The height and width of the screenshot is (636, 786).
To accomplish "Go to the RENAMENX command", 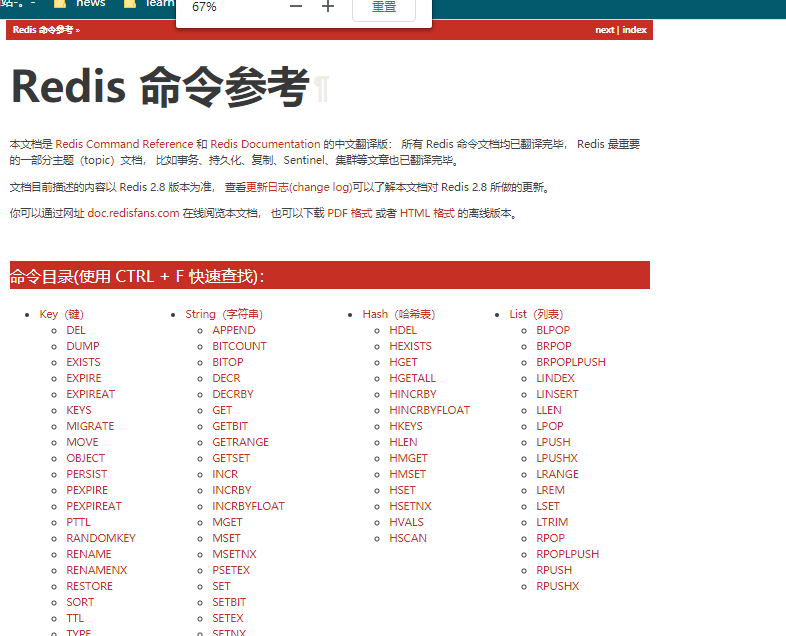I will (97, 571).
